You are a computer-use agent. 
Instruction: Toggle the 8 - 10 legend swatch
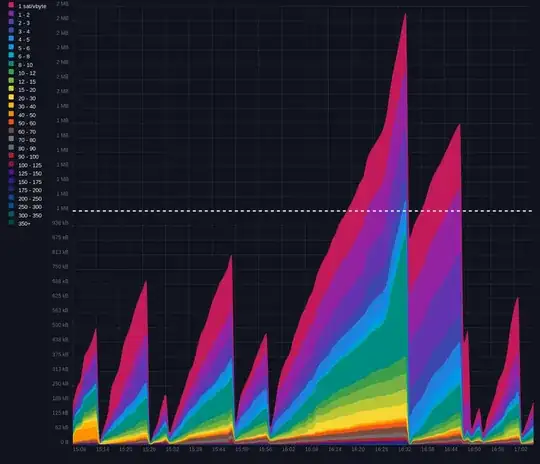[x=11, y=64]
